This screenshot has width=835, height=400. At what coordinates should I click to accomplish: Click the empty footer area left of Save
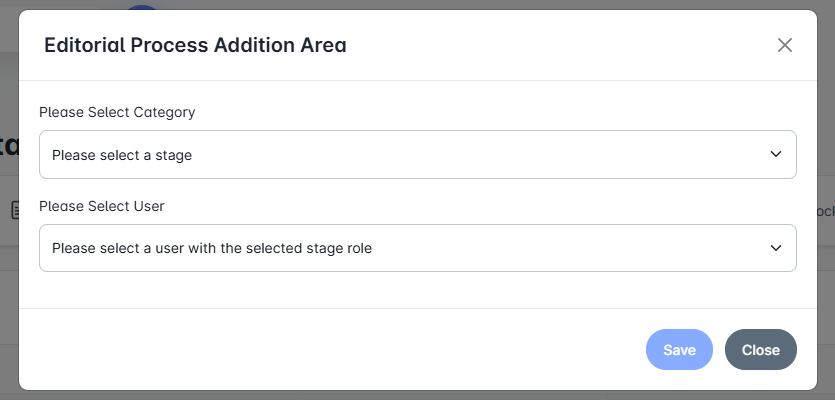click(x=330, y=350)
